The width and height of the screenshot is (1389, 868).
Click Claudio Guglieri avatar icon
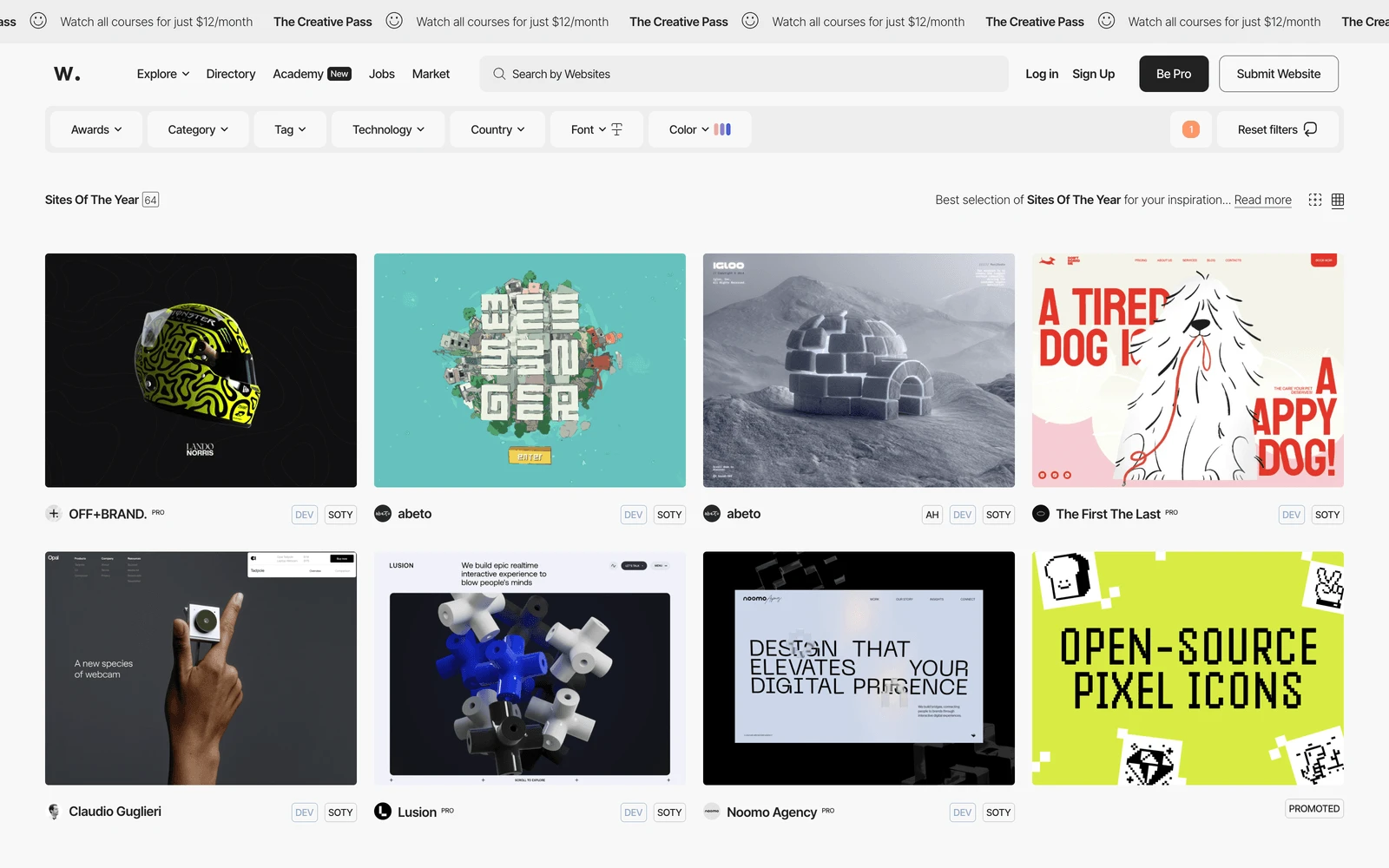[54, 812]
